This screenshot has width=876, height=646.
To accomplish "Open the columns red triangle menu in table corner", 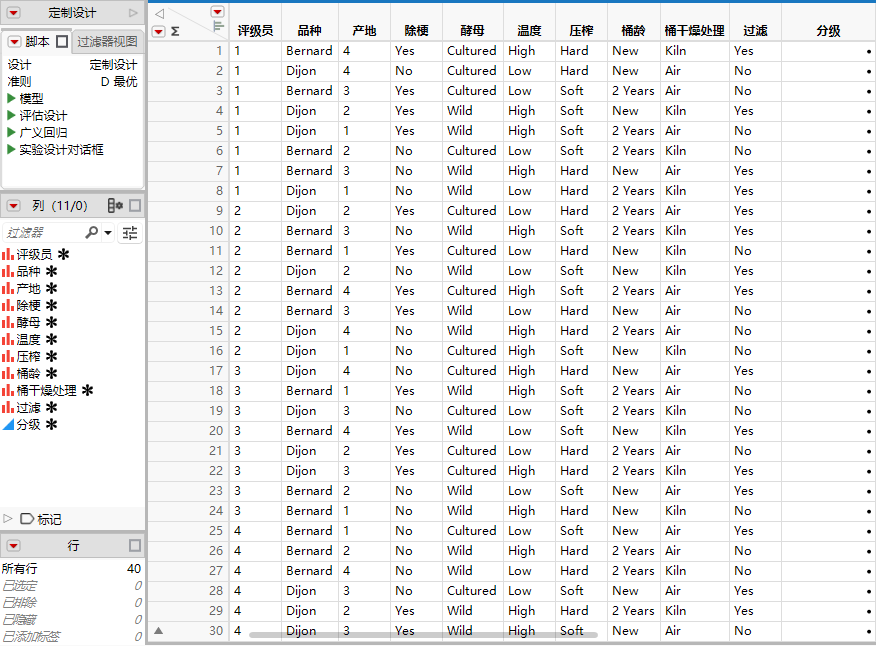I will (217, 12).
